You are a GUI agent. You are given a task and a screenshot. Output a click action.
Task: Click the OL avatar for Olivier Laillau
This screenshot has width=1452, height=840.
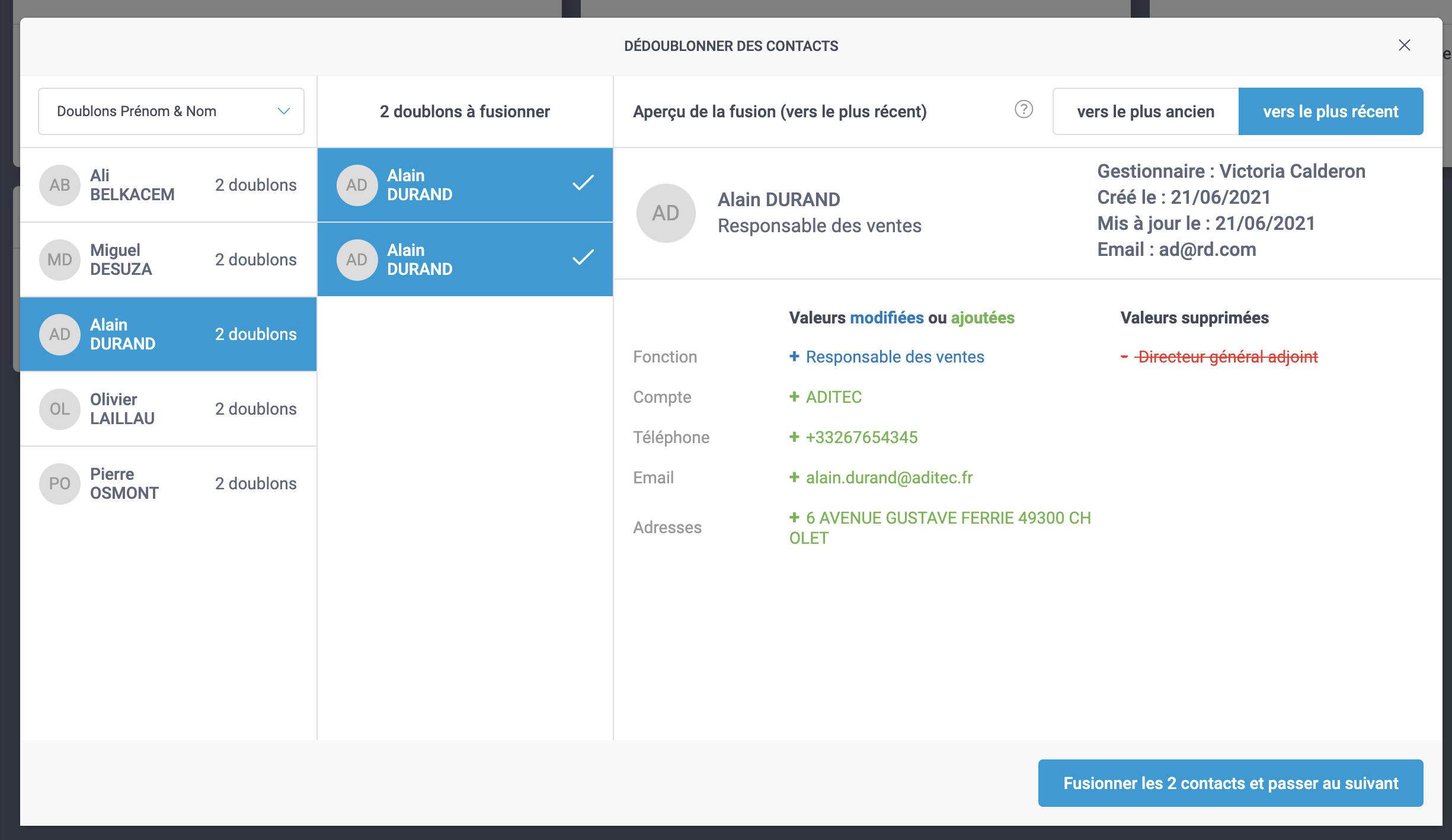click(60, 409)
